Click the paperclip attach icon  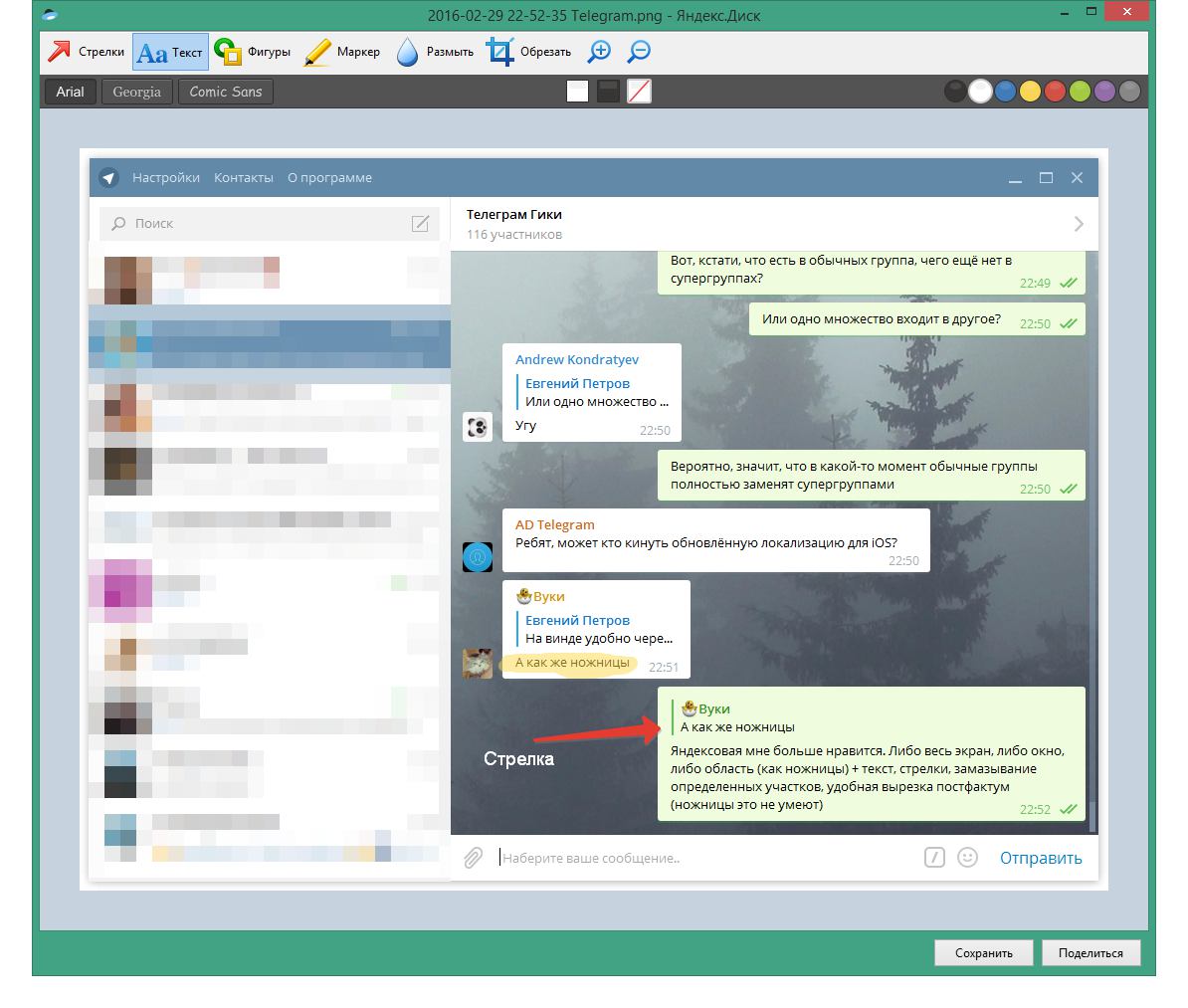pos(473,858)
